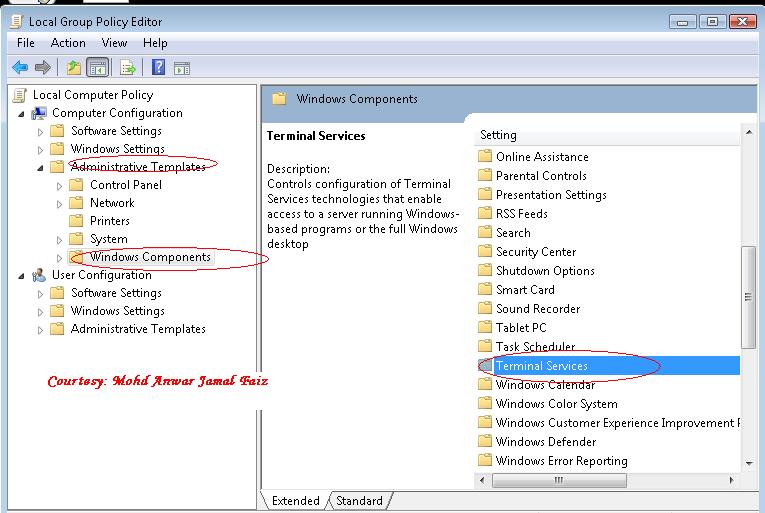Select Windows Color System in the list
The image size is (765, 513).
click(x=556, y=404)
